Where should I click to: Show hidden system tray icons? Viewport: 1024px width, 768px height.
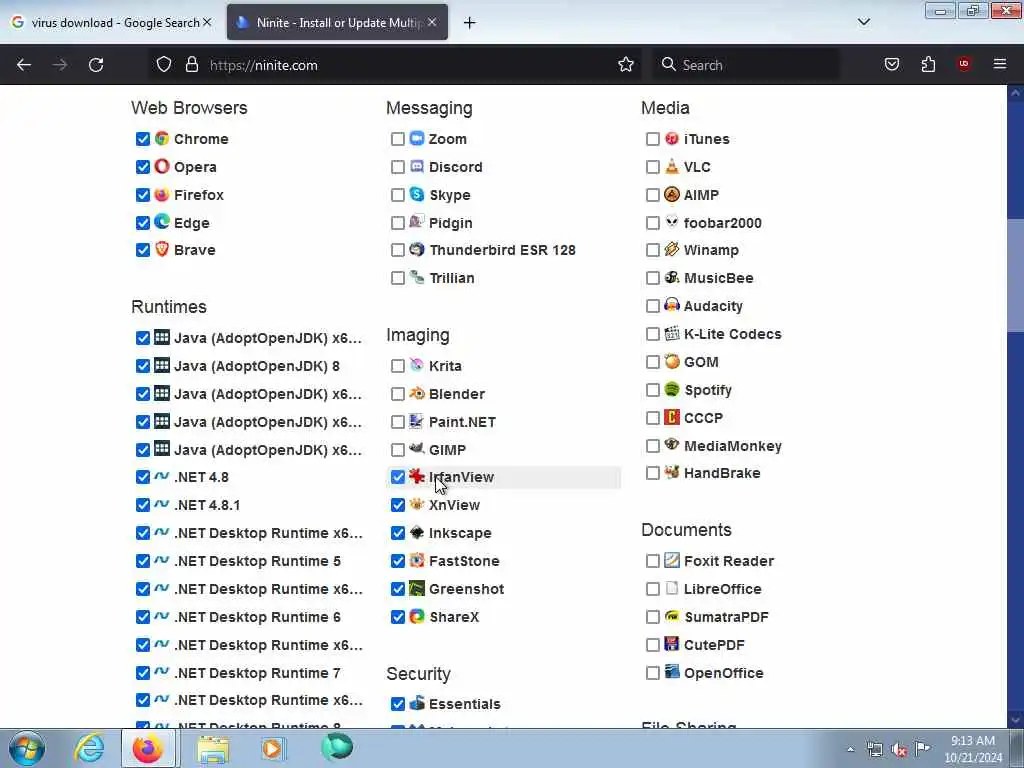click(x=850, y=749)
